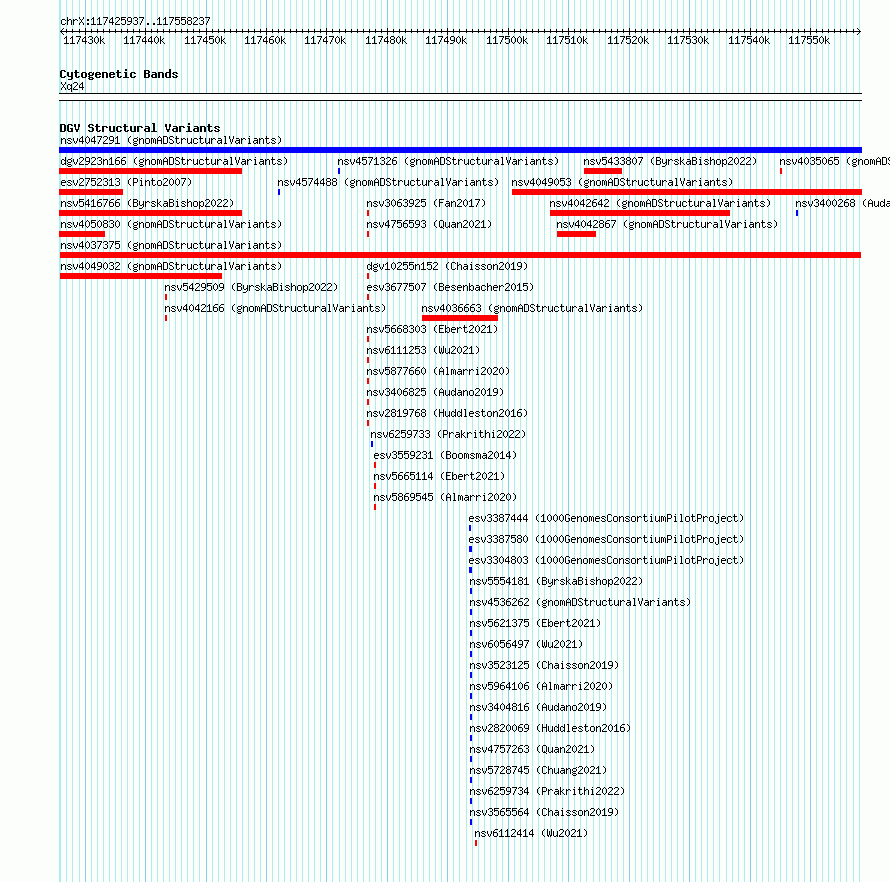Open the dgv2923n166 gnomAD variant

coord(174,161)
